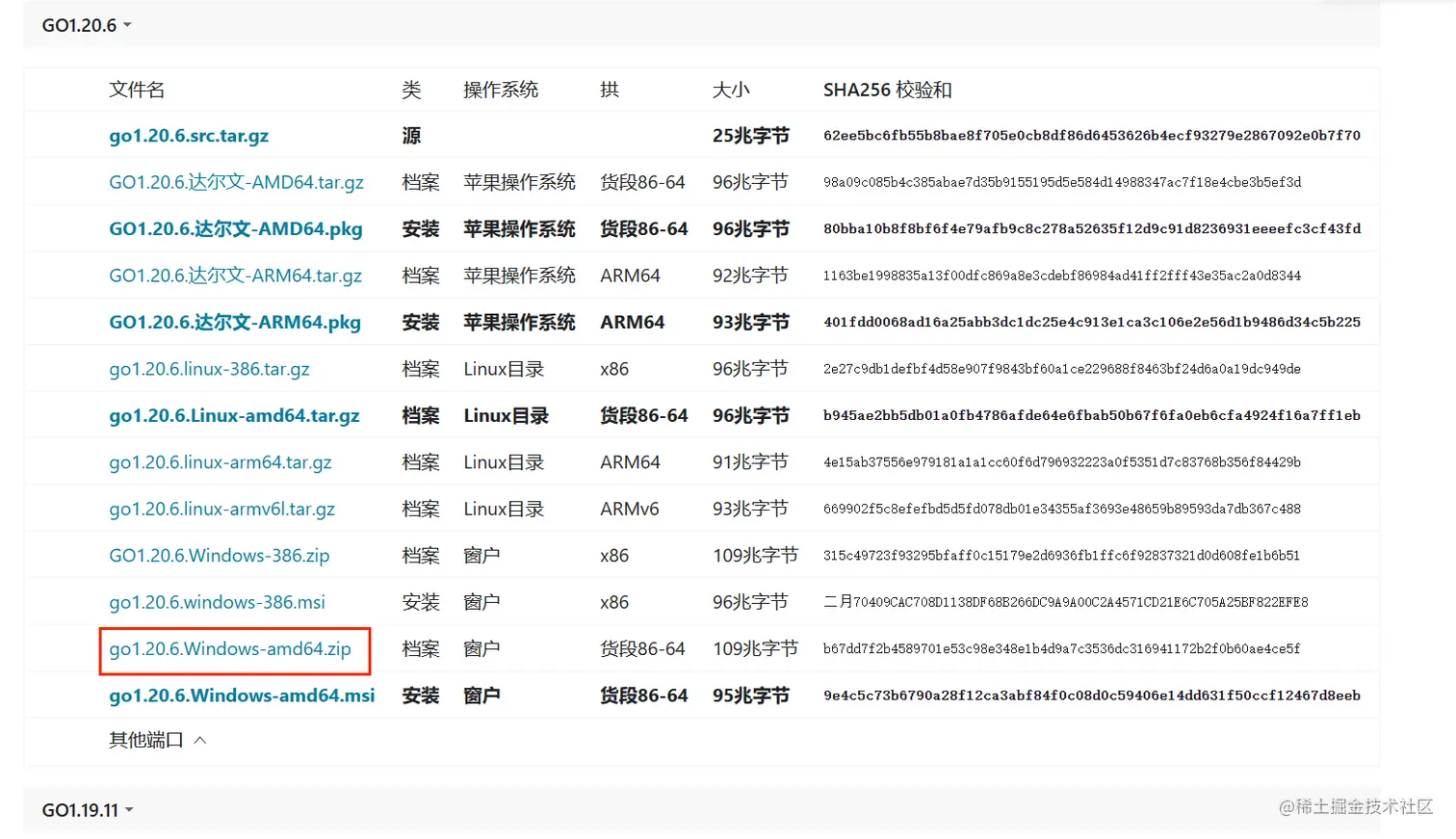The image size is (1456, 839).
Task: Download GO1.20.6.Windows-386.zip
Action: pos(220,556)
